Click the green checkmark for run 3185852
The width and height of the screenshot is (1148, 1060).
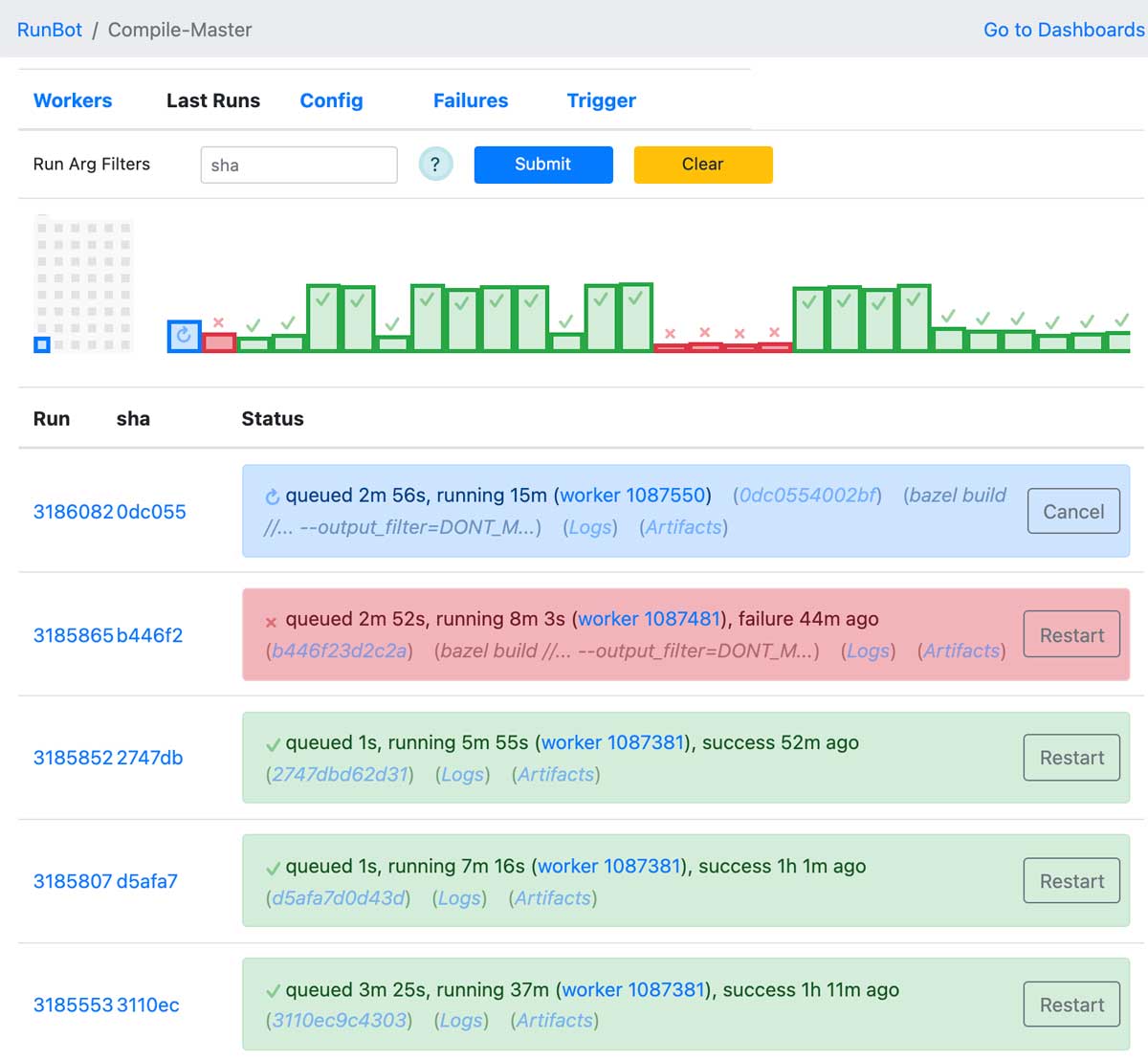pos(273,744)
